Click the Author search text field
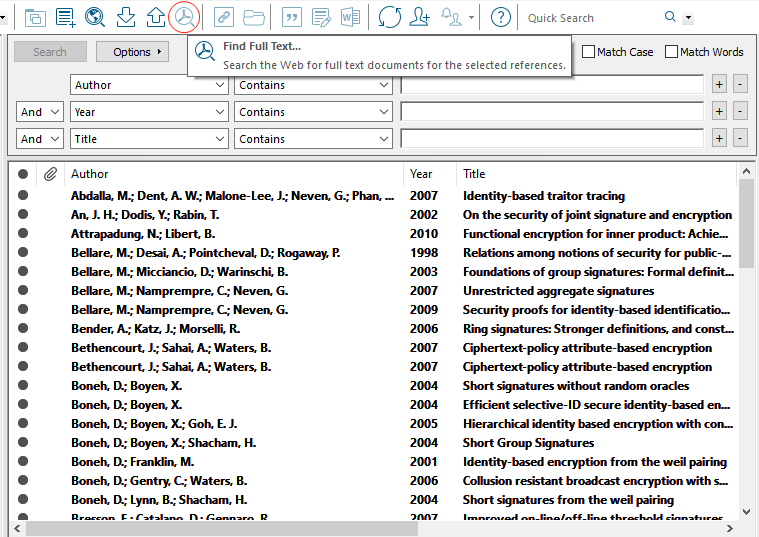This screenshot has width=759, height=537. (x=552, y=85)
